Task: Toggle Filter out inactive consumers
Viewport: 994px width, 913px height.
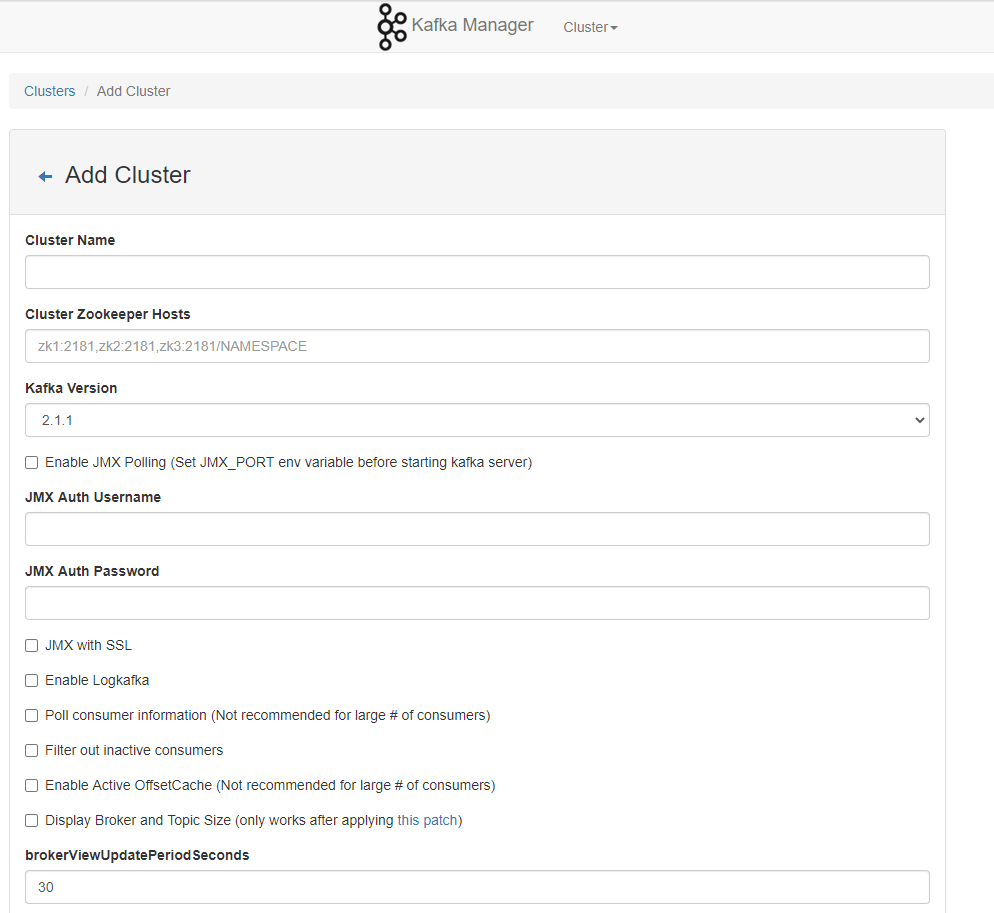Action: point(32,751)
